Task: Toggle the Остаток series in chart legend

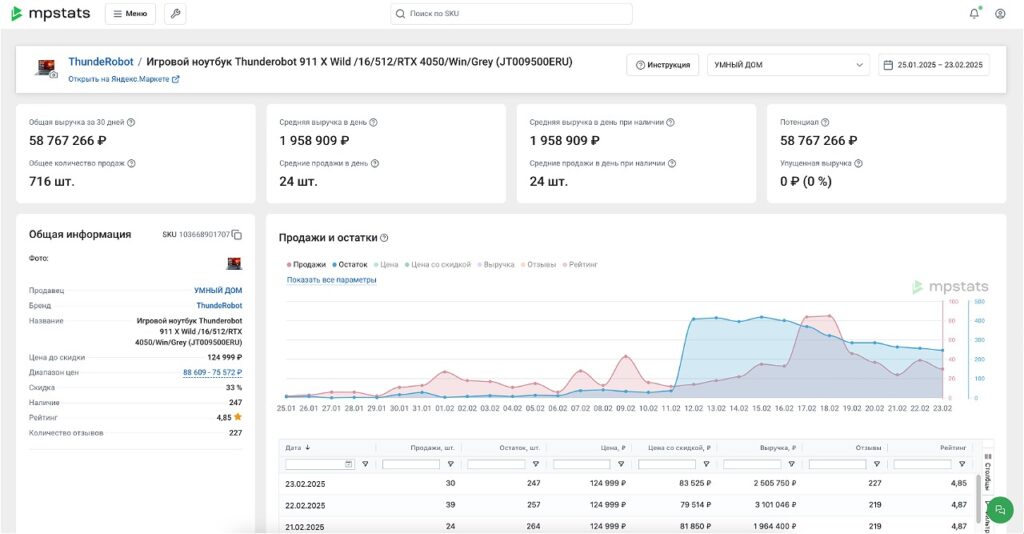Action: pyautogui.click(x=350, y=265)
